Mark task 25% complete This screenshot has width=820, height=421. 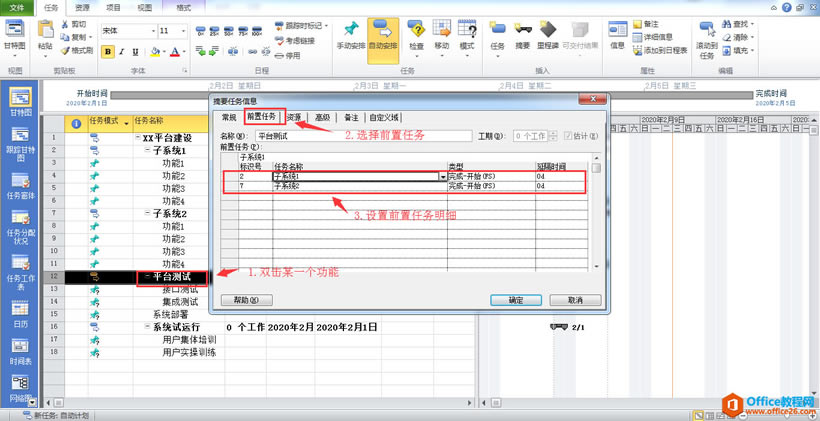214,31
